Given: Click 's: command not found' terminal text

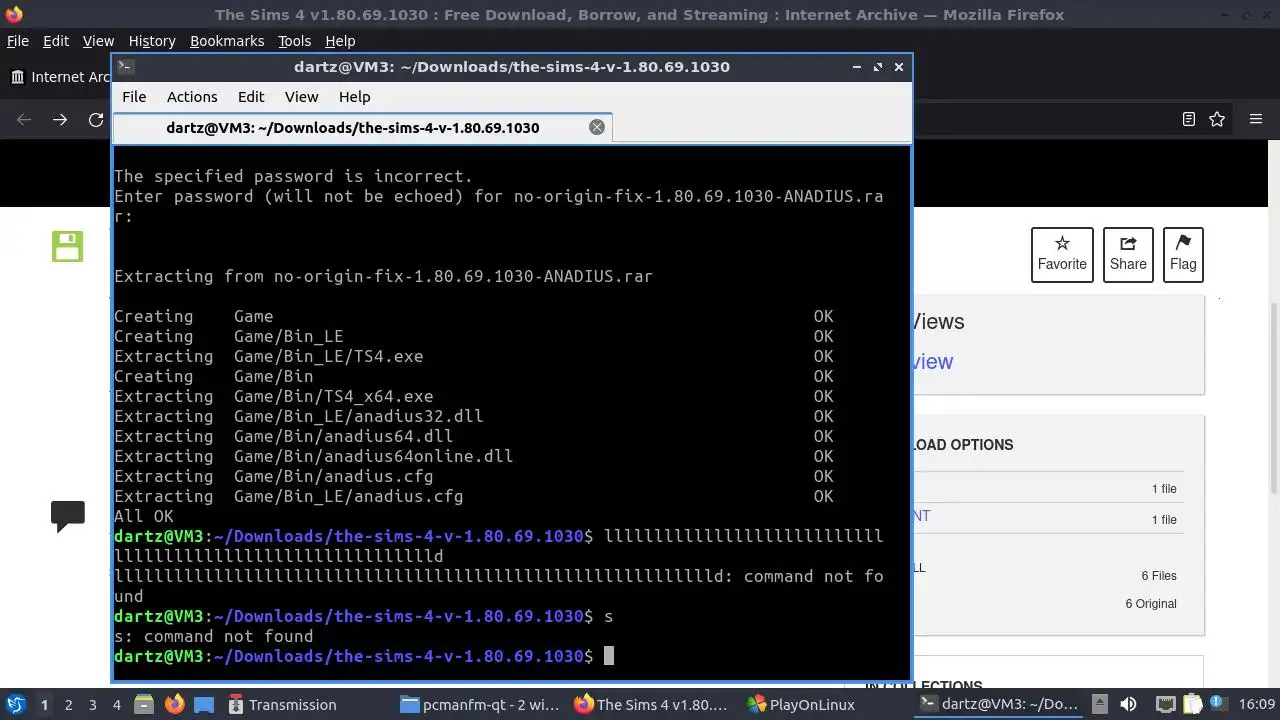Looking at the screenshot, I should click(213, 636).
